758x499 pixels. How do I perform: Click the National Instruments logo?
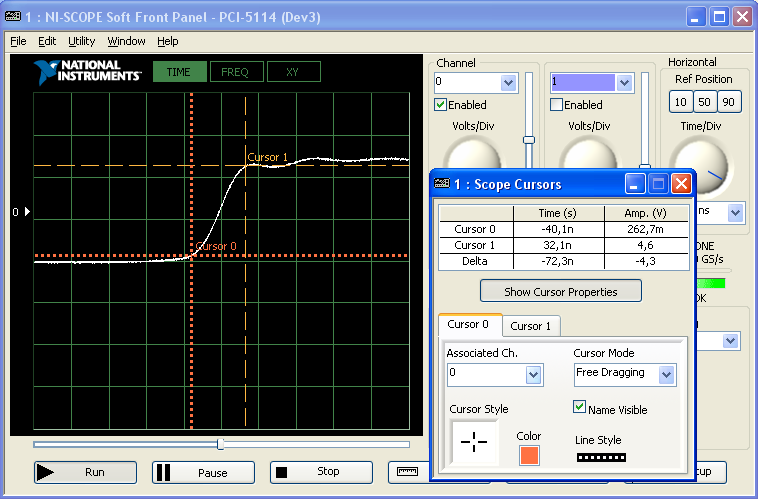[x=87, y=72]
